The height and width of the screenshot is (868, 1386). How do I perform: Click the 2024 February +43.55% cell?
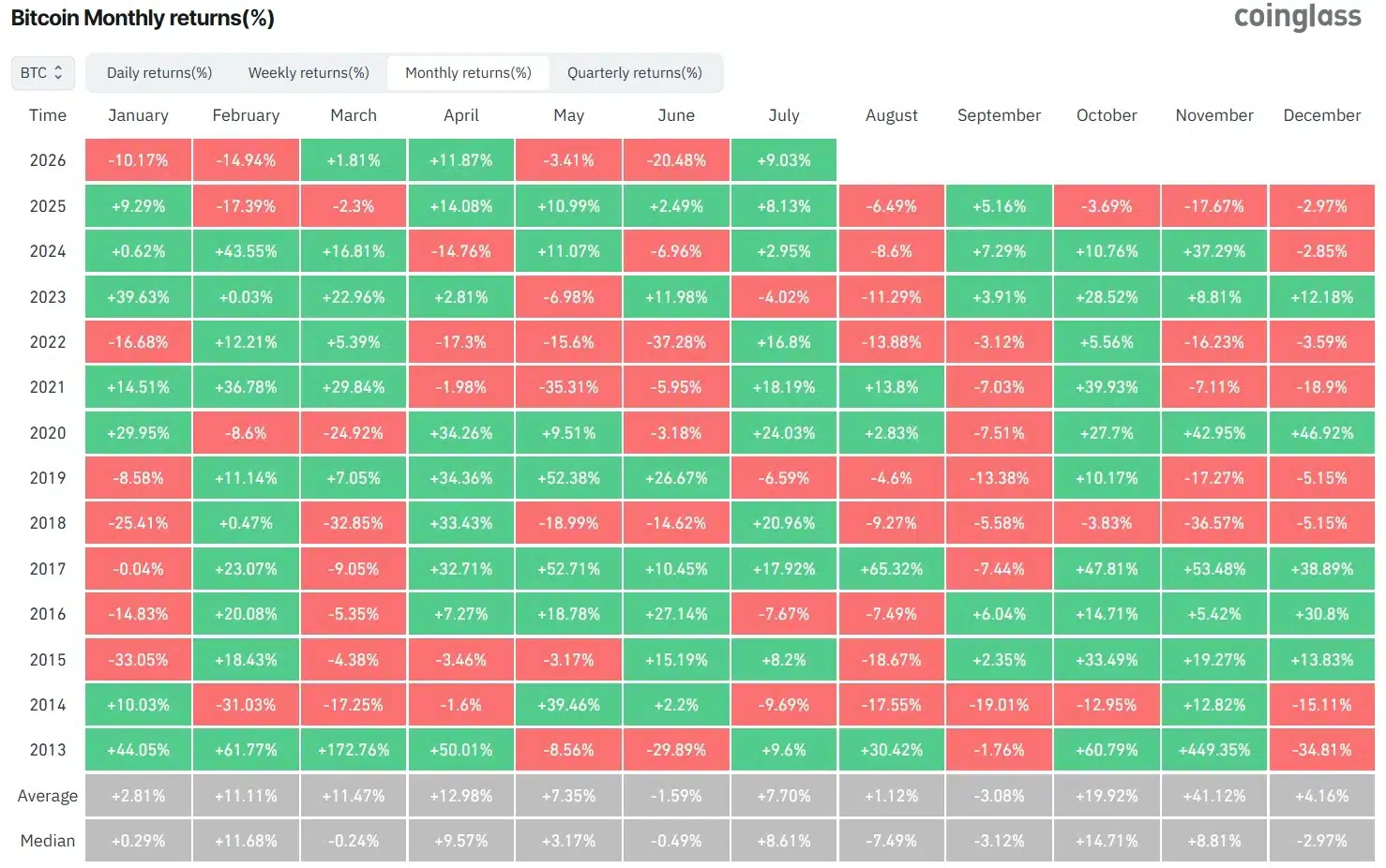(x=246, y=251)
